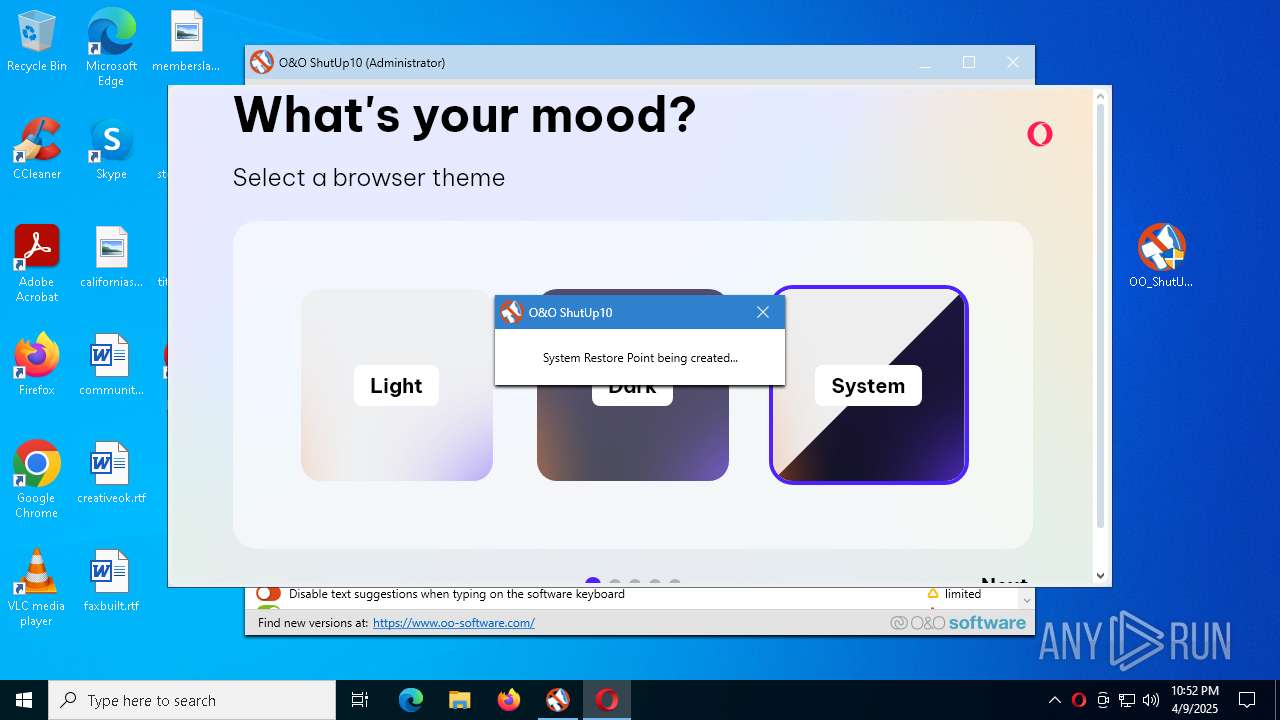Close the O&O ShutUp10 main window
1280x720 pixels.
click(x=1013, y=62)
